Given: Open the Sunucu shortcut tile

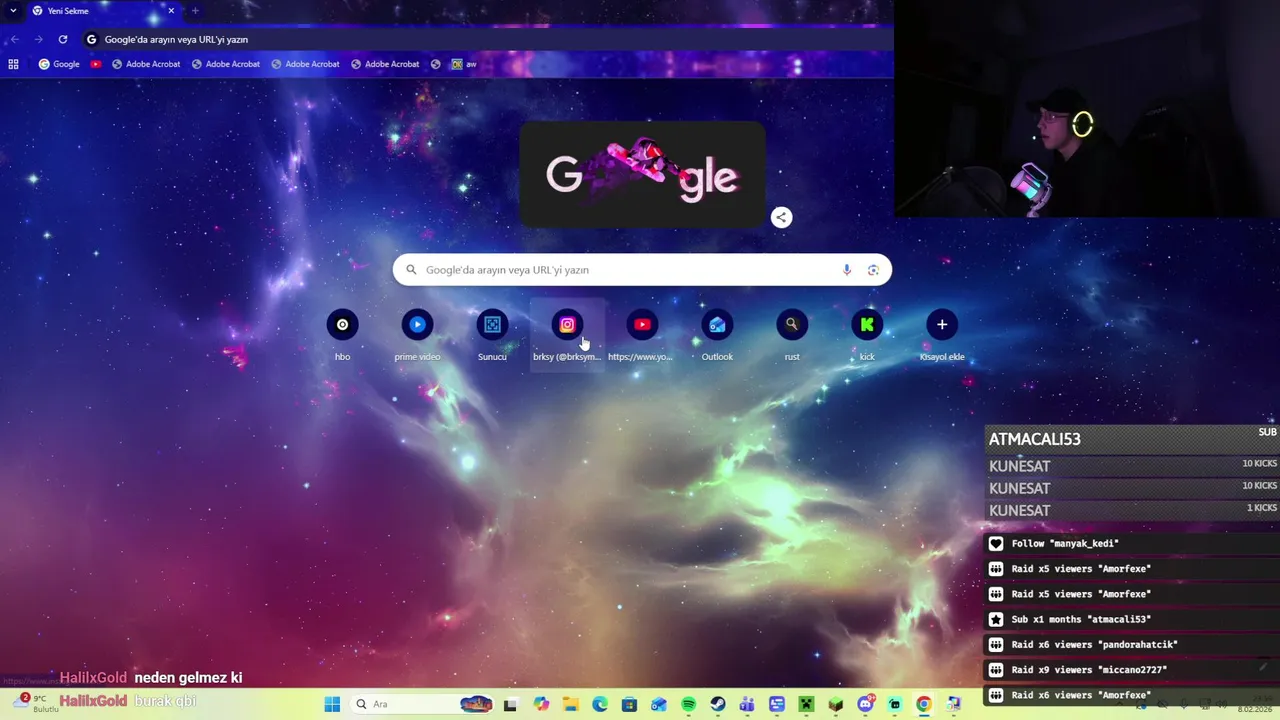Looking at the screenshot, I should tap(492, 335).
